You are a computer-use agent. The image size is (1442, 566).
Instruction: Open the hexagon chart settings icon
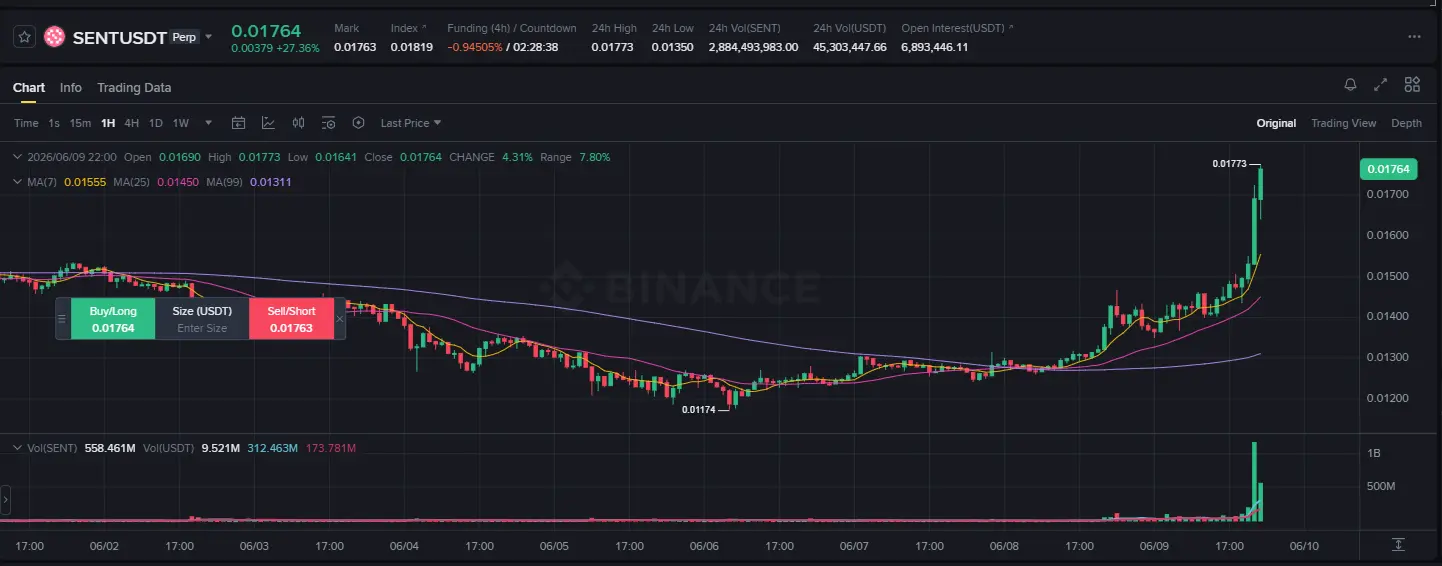(x=358, y=123)
